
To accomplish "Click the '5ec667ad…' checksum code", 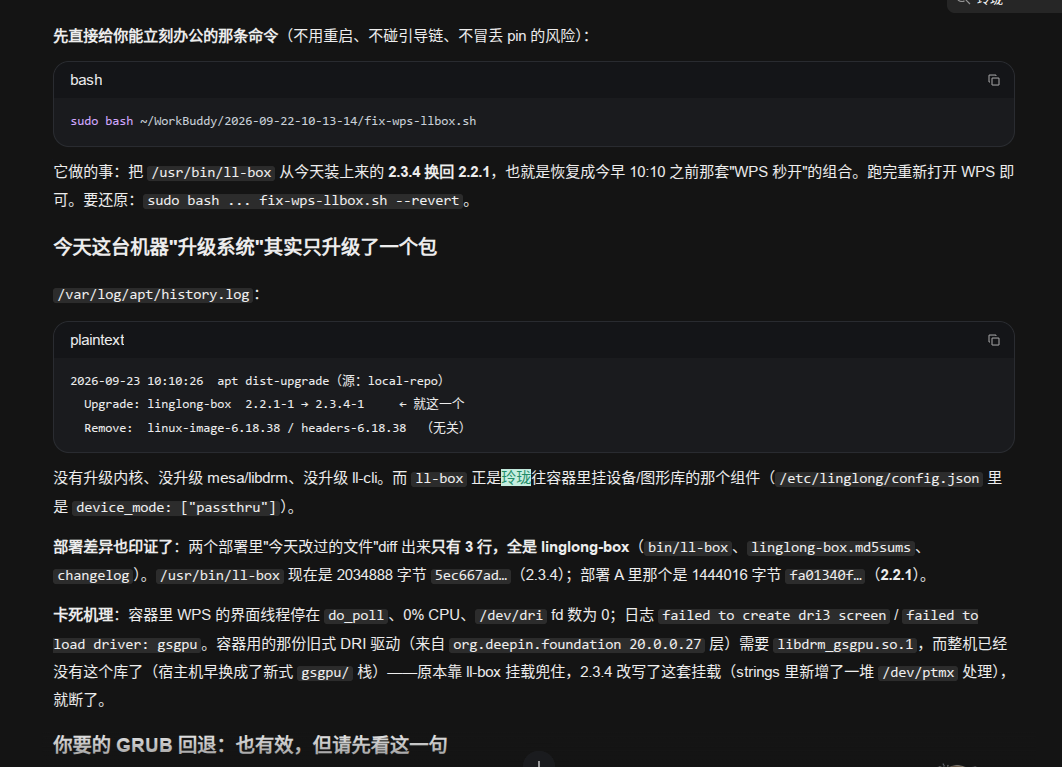I will pyautogui.click(x=471, y=575).
